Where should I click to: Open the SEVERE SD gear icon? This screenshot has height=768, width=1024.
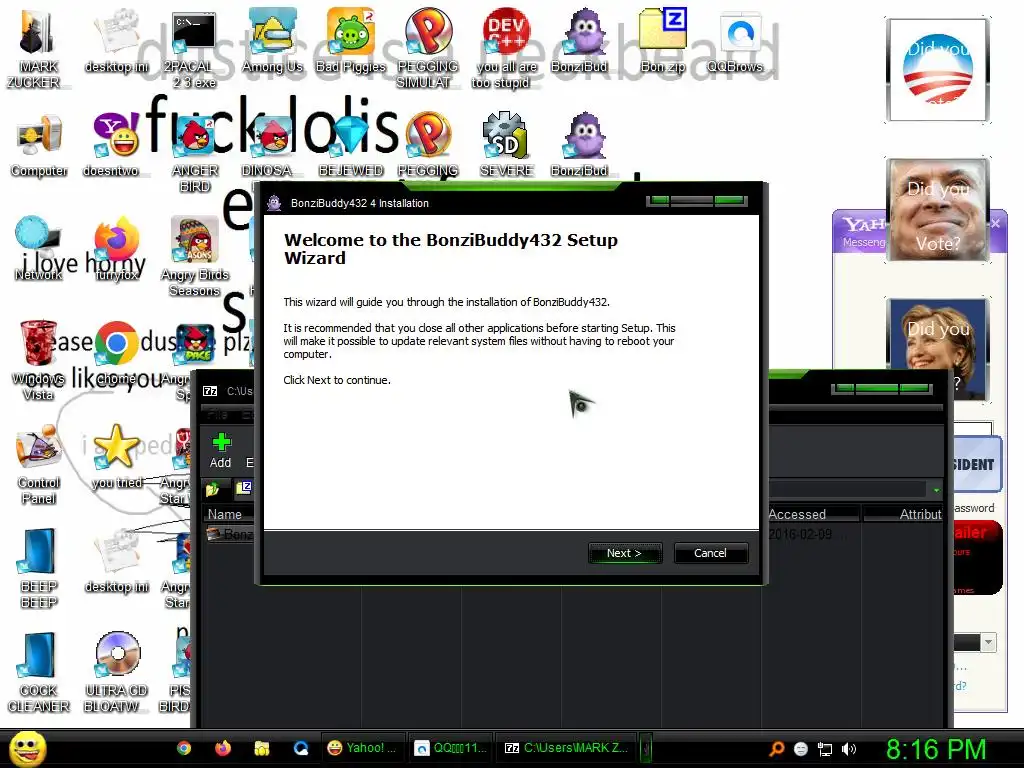point(506,145)
